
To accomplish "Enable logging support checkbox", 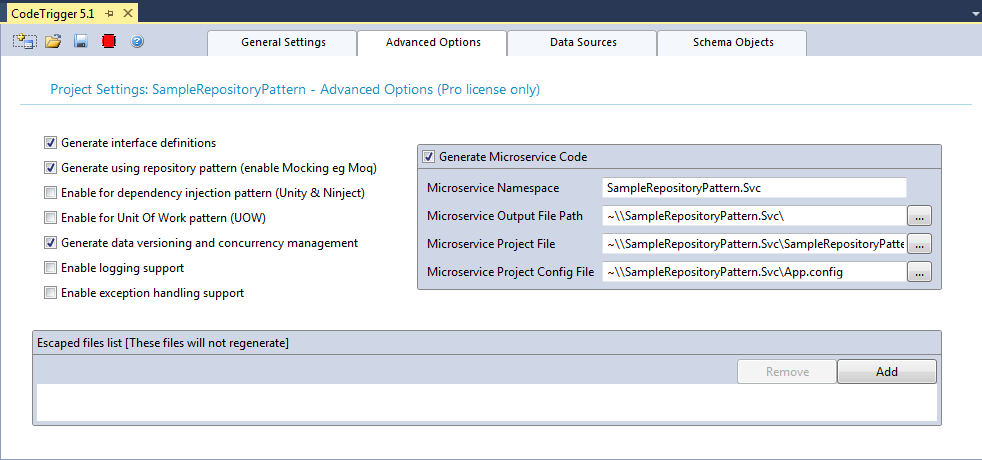I will (51, 268).
